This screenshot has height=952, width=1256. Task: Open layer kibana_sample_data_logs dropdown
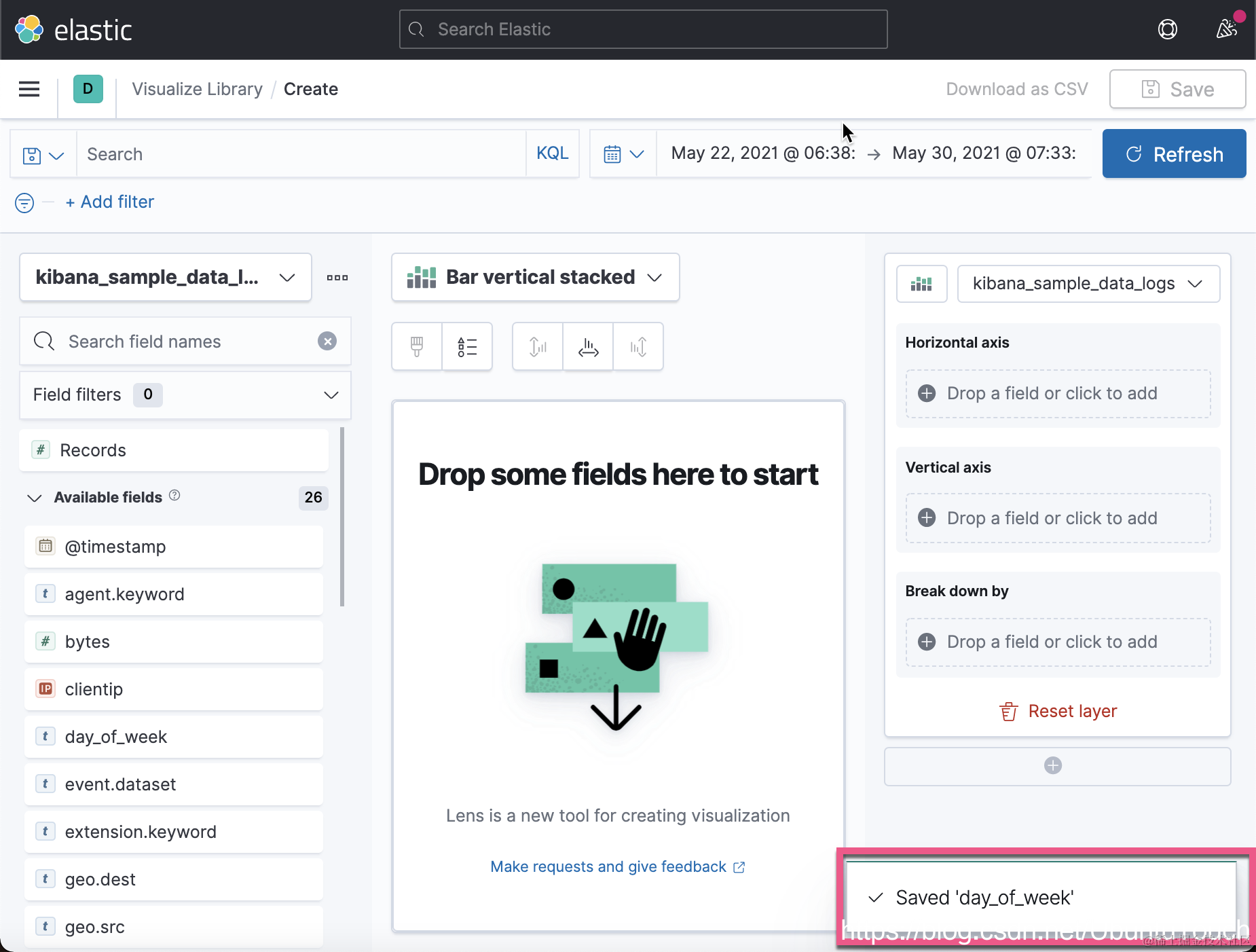tap(1088, 284)
